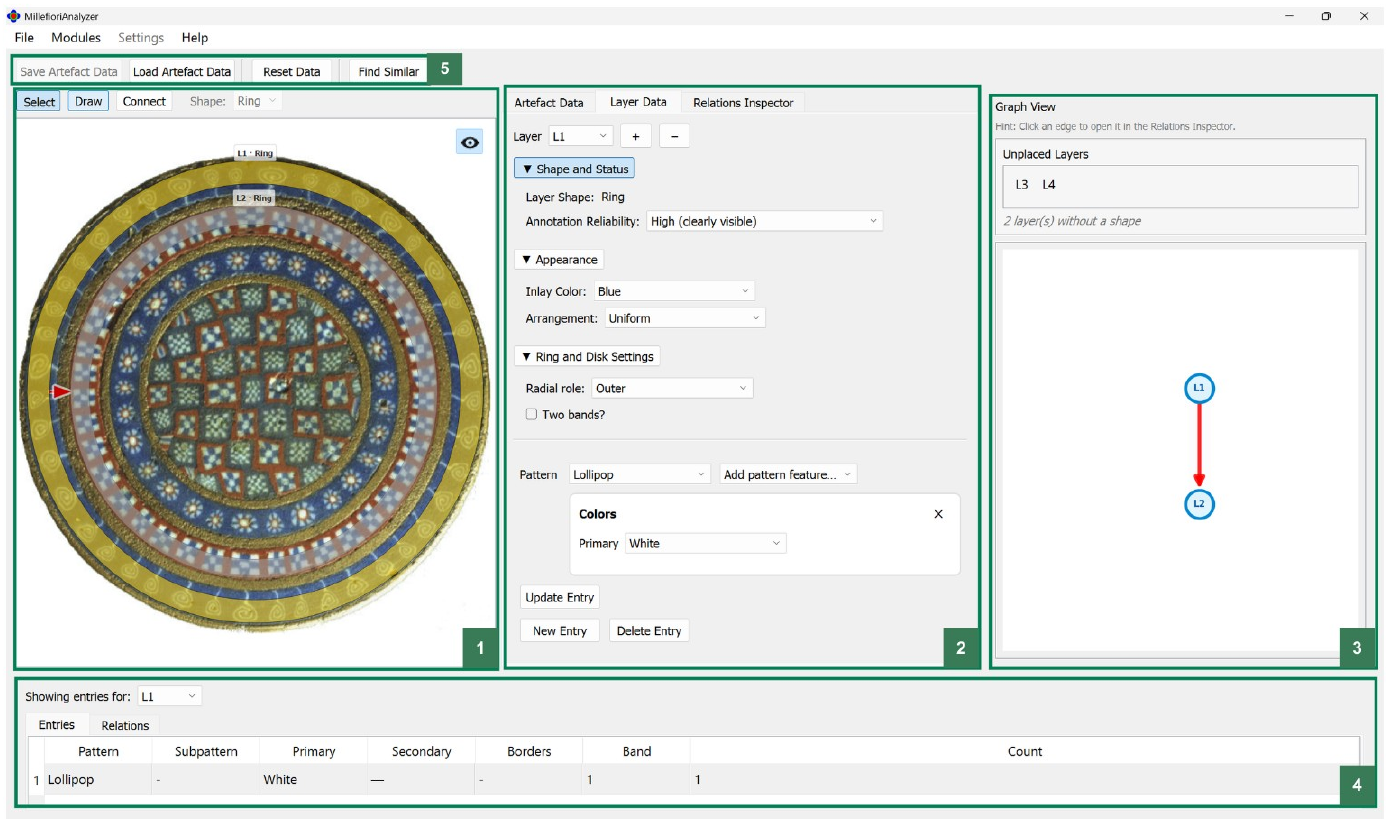Click the Find Similar button
This screenshot has height=819, width=1386.
[x=389, y=71]
